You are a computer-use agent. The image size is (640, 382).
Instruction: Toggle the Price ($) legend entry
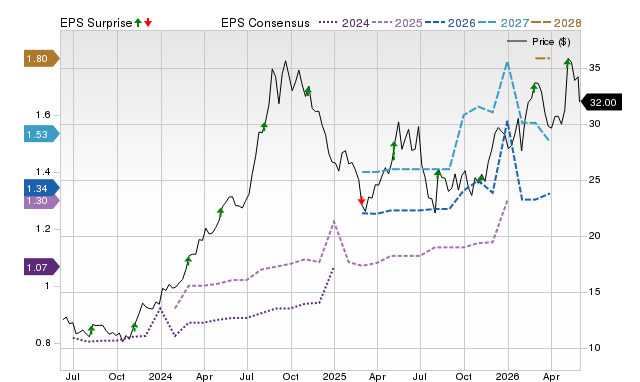pyautogui.click(x=539, y=42)
